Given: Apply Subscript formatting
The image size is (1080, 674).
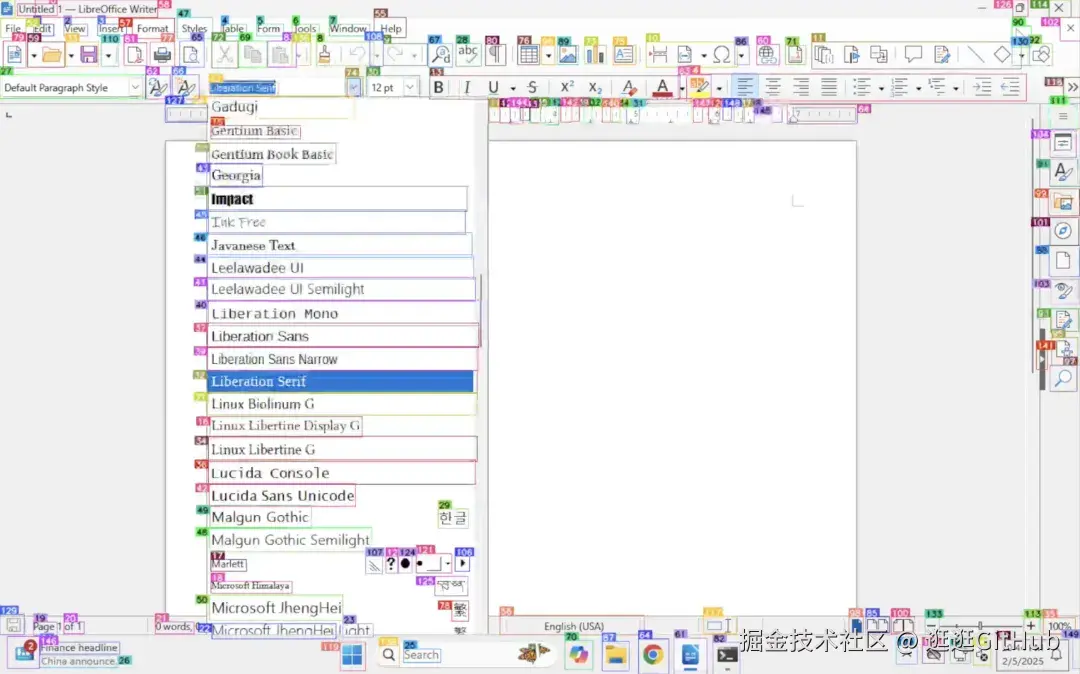Looking at the screenshot, I should [595, 87].
